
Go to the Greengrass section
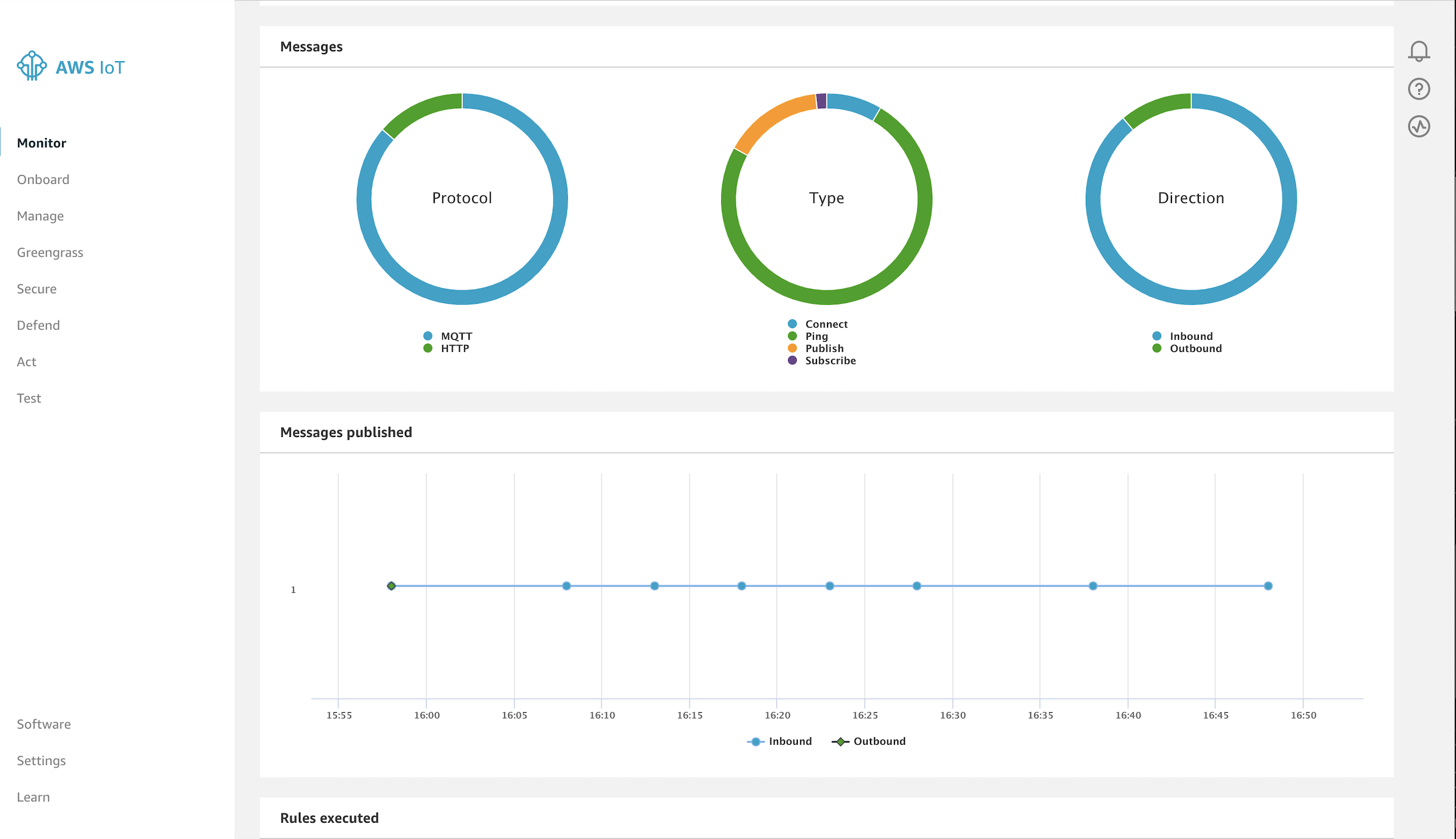click(x=50, y=252)
